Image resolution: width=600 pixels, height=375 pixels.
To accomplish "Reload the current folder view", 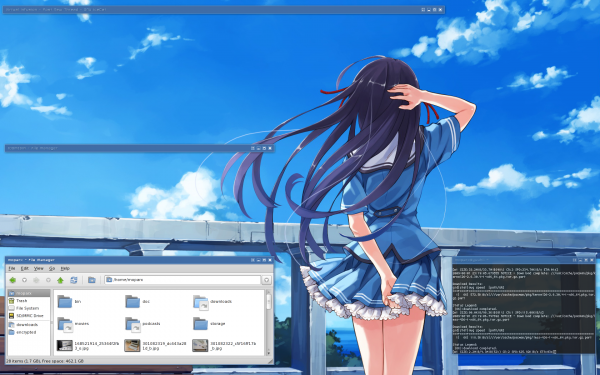I will pos(73,280).
